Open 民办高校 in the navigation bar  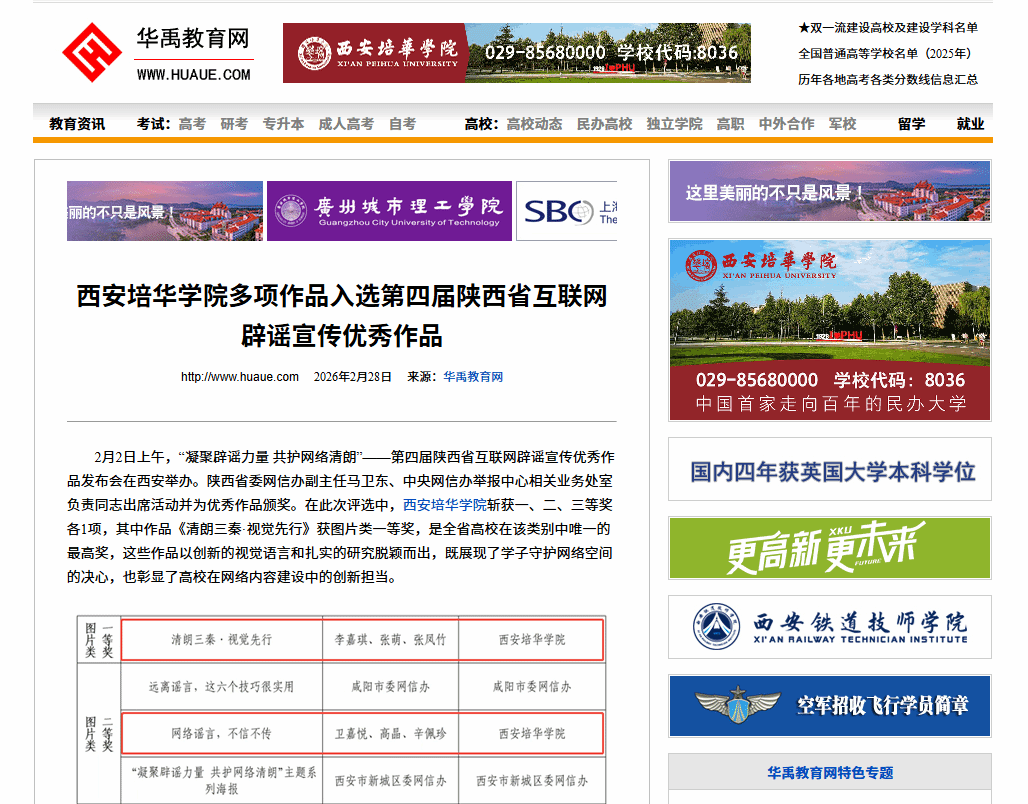(604, 124)
